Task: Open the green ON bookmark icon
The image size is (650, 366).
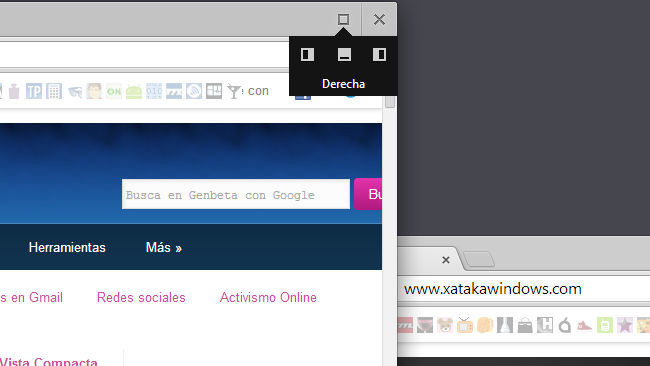Action: pos(114,91)
